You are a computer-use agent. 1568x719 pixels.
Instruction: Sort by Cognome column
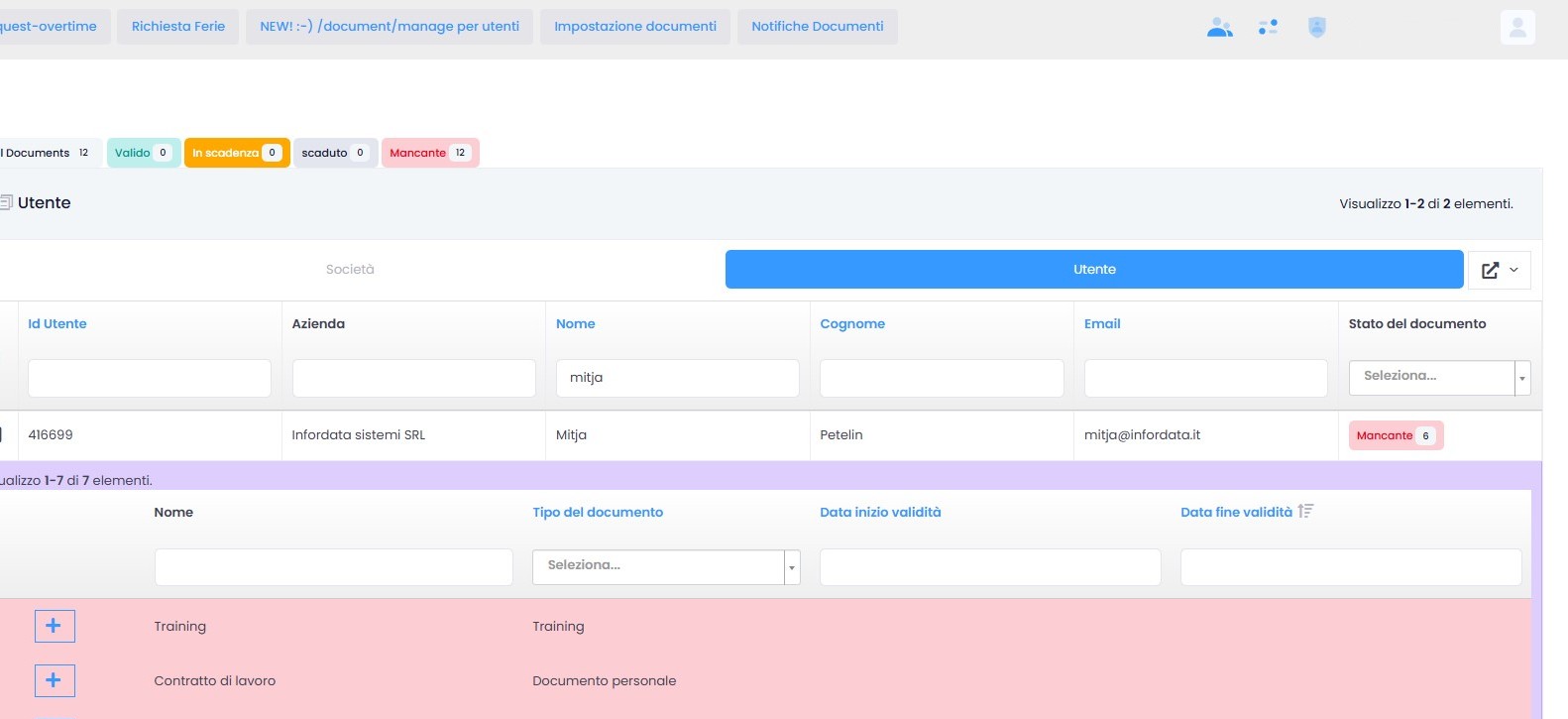[852, 324]
